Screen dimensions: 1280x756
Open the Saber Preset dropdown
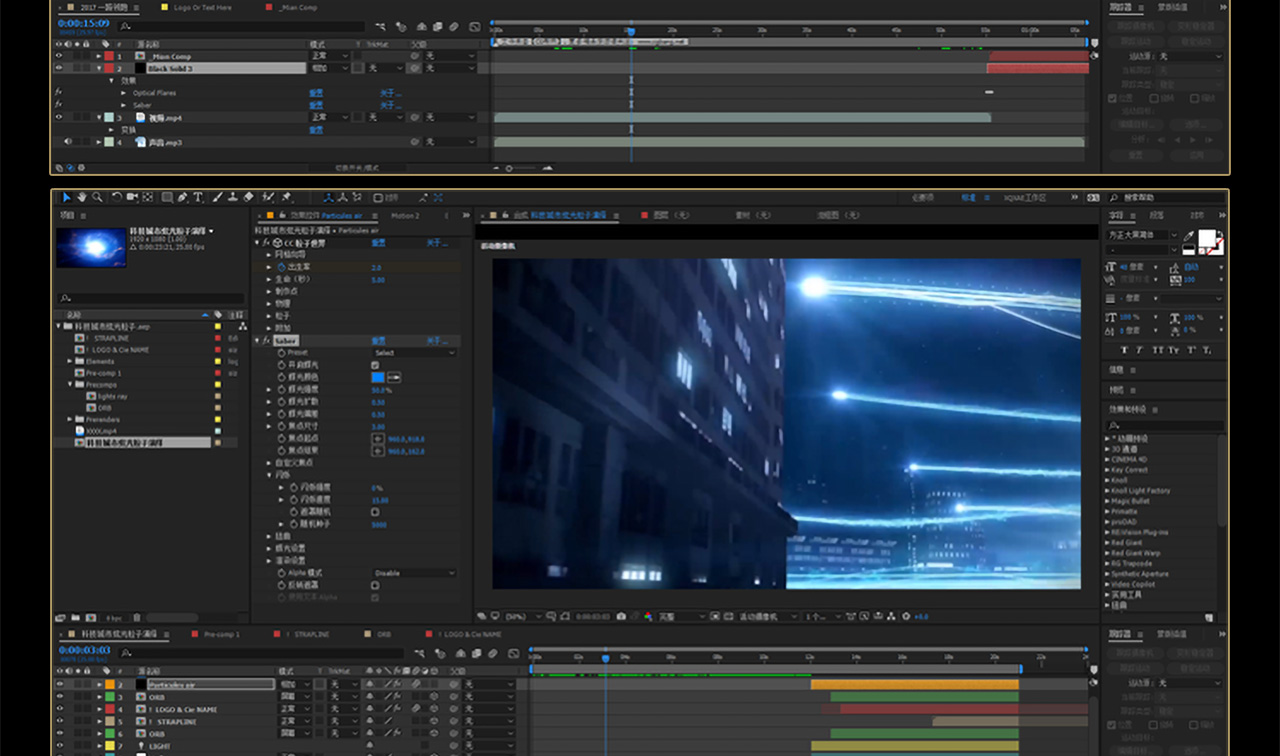pyautogui.click(x=414, y=353)
